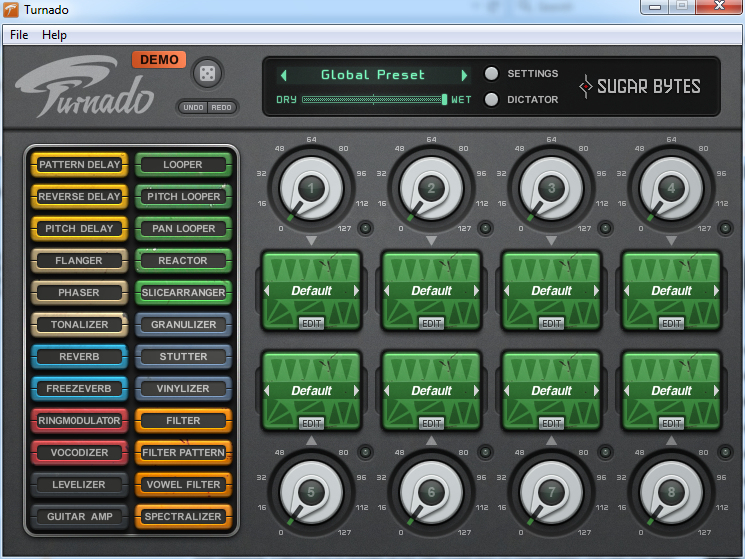Viewport: 745px width, 559px height.
Task: Select the Reverb effect
Action: coord(79,357)
